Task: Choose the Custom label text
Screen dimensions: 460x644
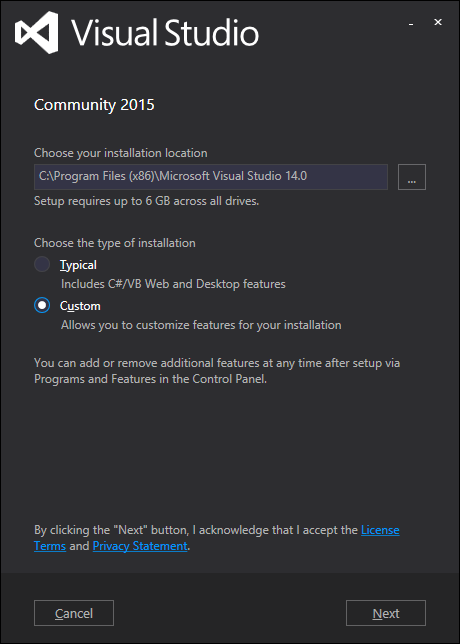Action: coord(80,306)
